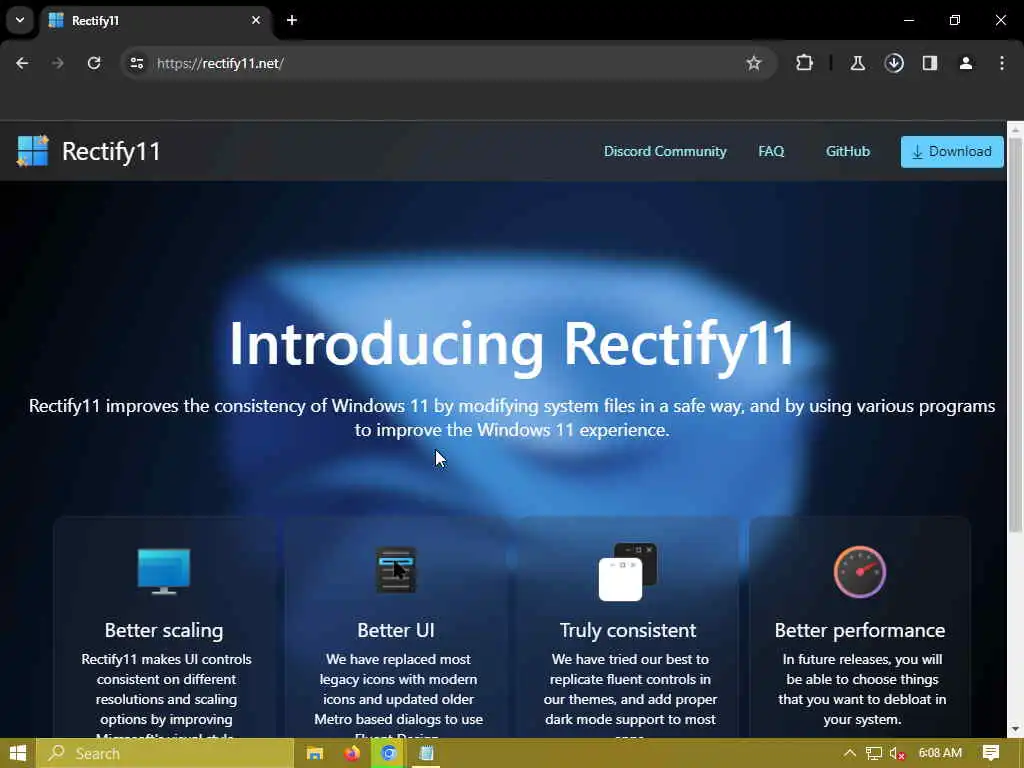Open the Windows Start menu
The height and width of the screenshot is (768, 1024).
(x=18, y=753)
